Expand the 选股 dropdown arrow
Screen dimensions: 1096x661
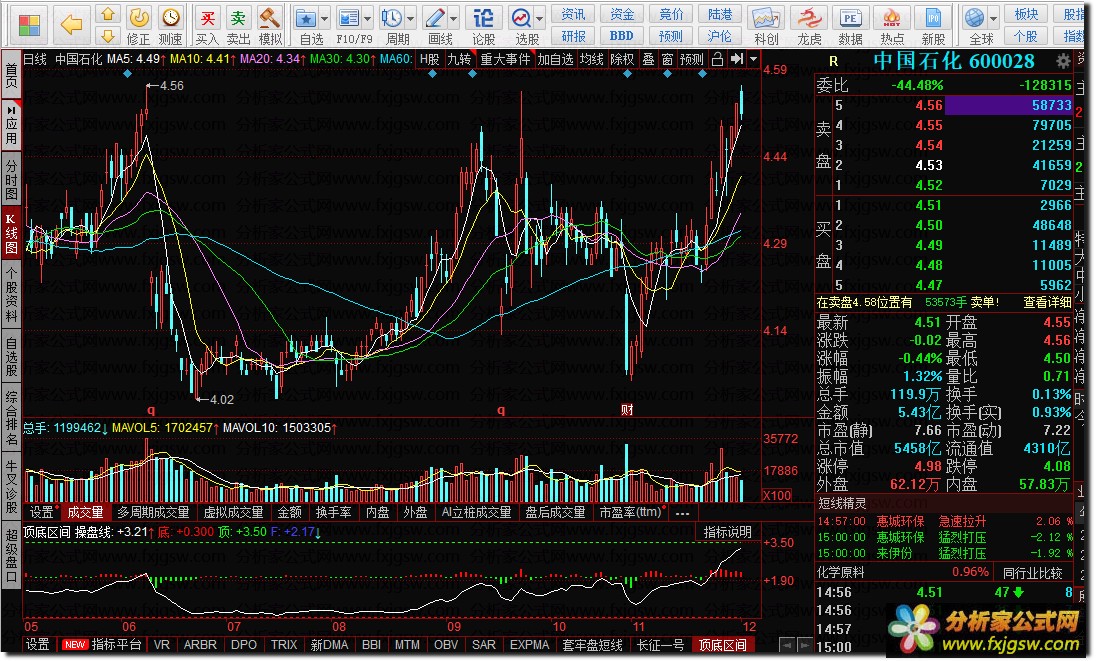click(540, 19)
